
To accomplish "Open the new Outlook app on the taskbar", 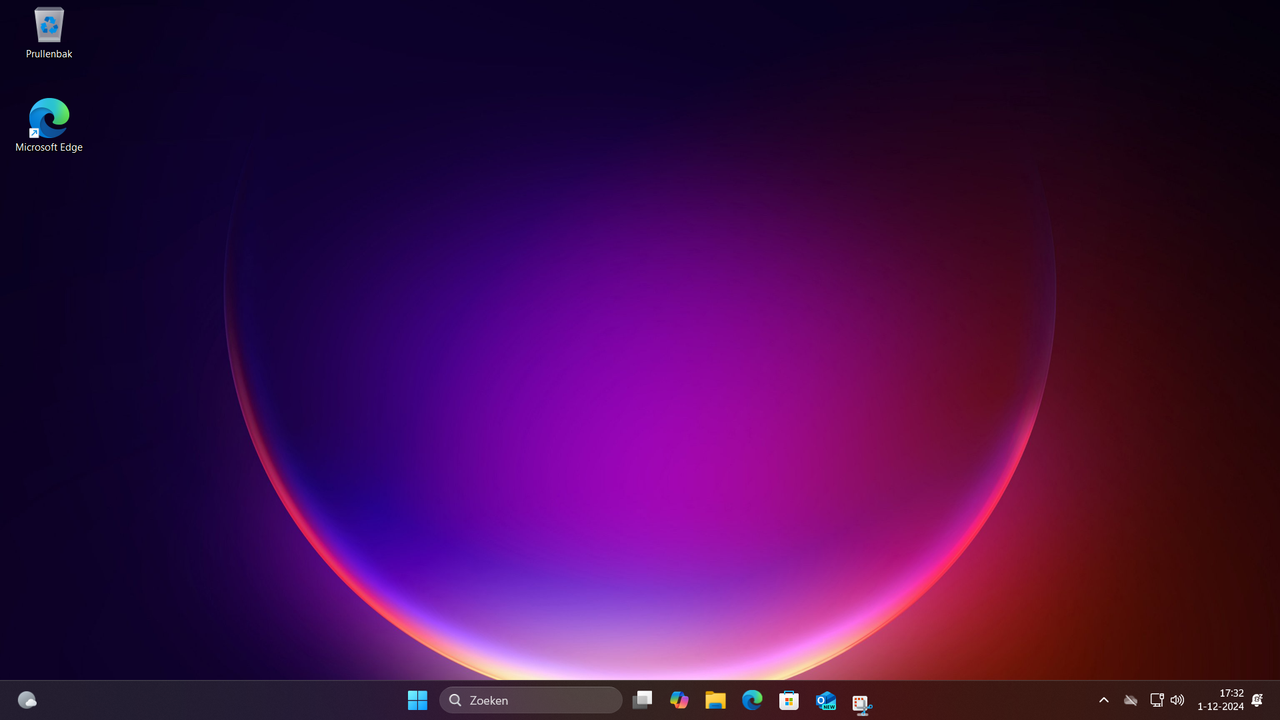I will pyautogui.click(x=826, y=700).
